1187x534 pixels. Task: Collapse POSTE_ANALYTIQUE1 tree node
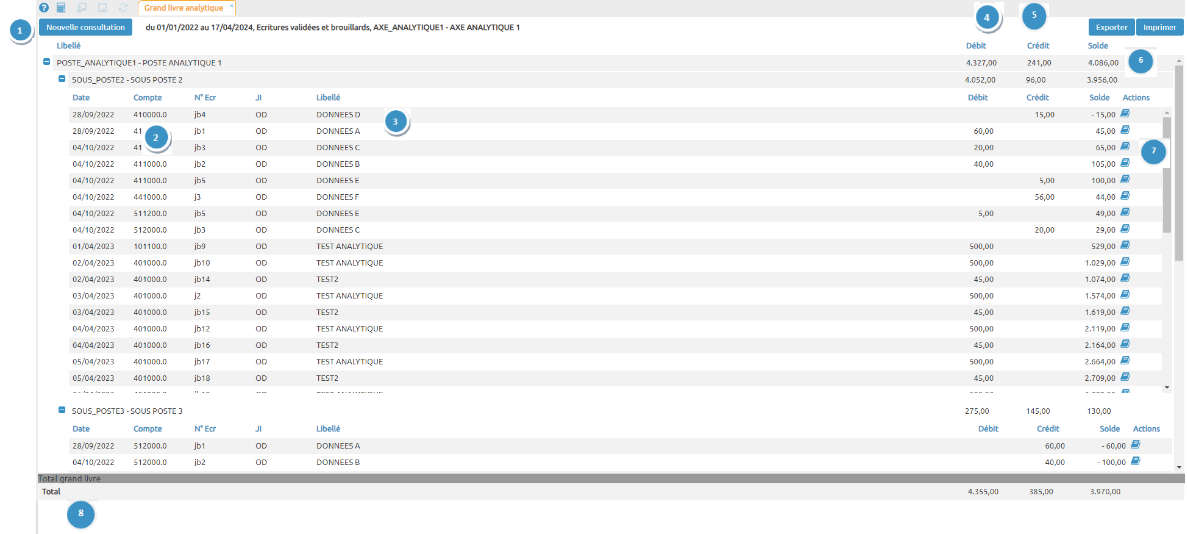tap(47, 62)
